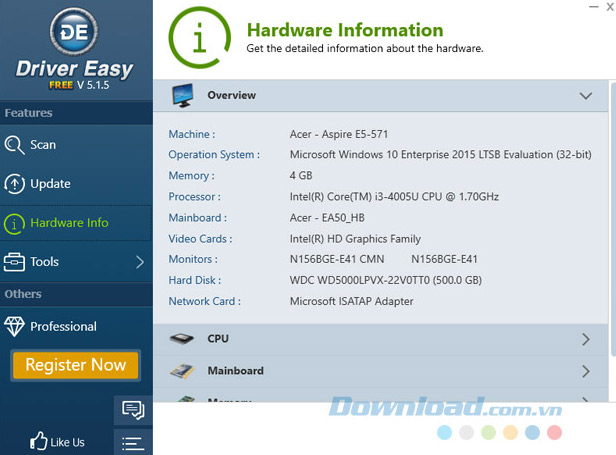
Task: Open feedback chat bubble icon
Action: [x=133, y=410]
